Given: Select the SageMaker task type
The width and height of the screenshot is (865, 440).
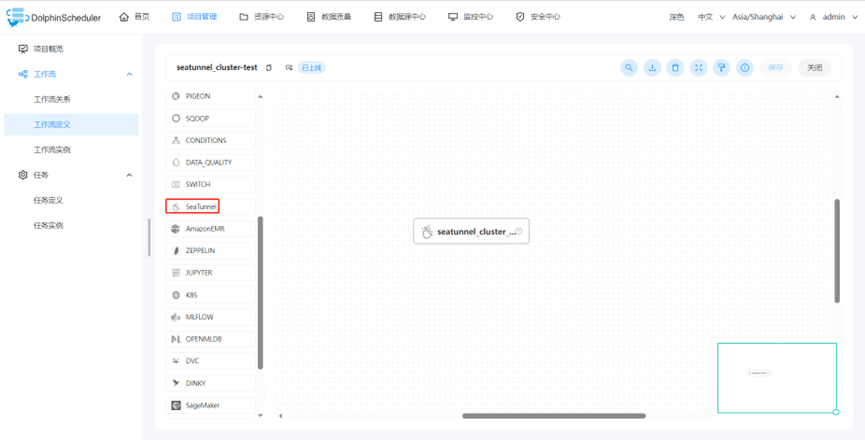Looking at the screenshot, I should [x=211, y=405].
